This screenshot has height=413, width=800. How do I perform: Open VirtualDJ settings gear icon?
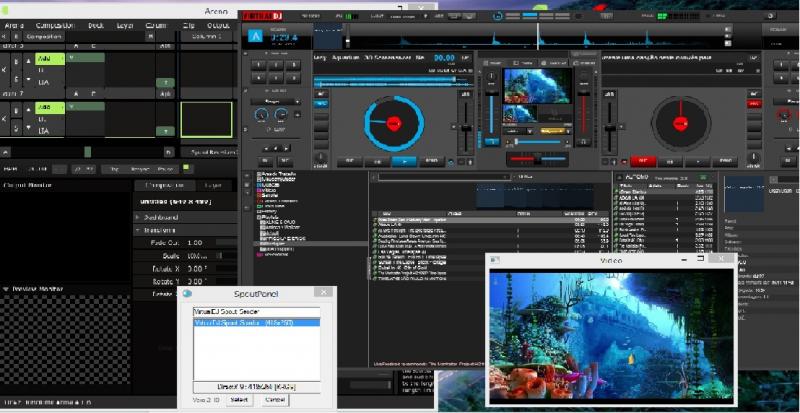point(770,16)
